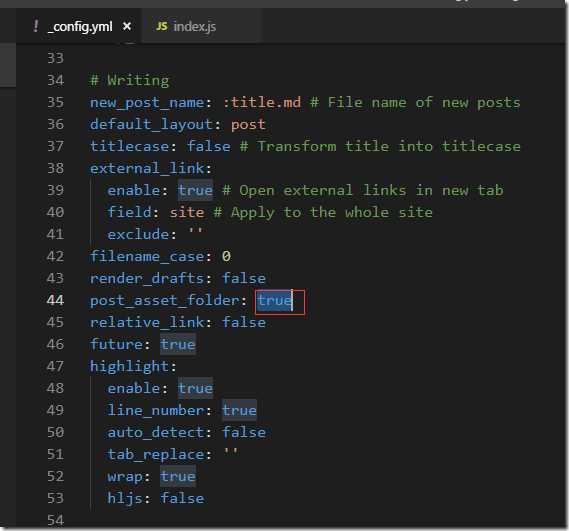Click the line_number key

coord(156,410)
